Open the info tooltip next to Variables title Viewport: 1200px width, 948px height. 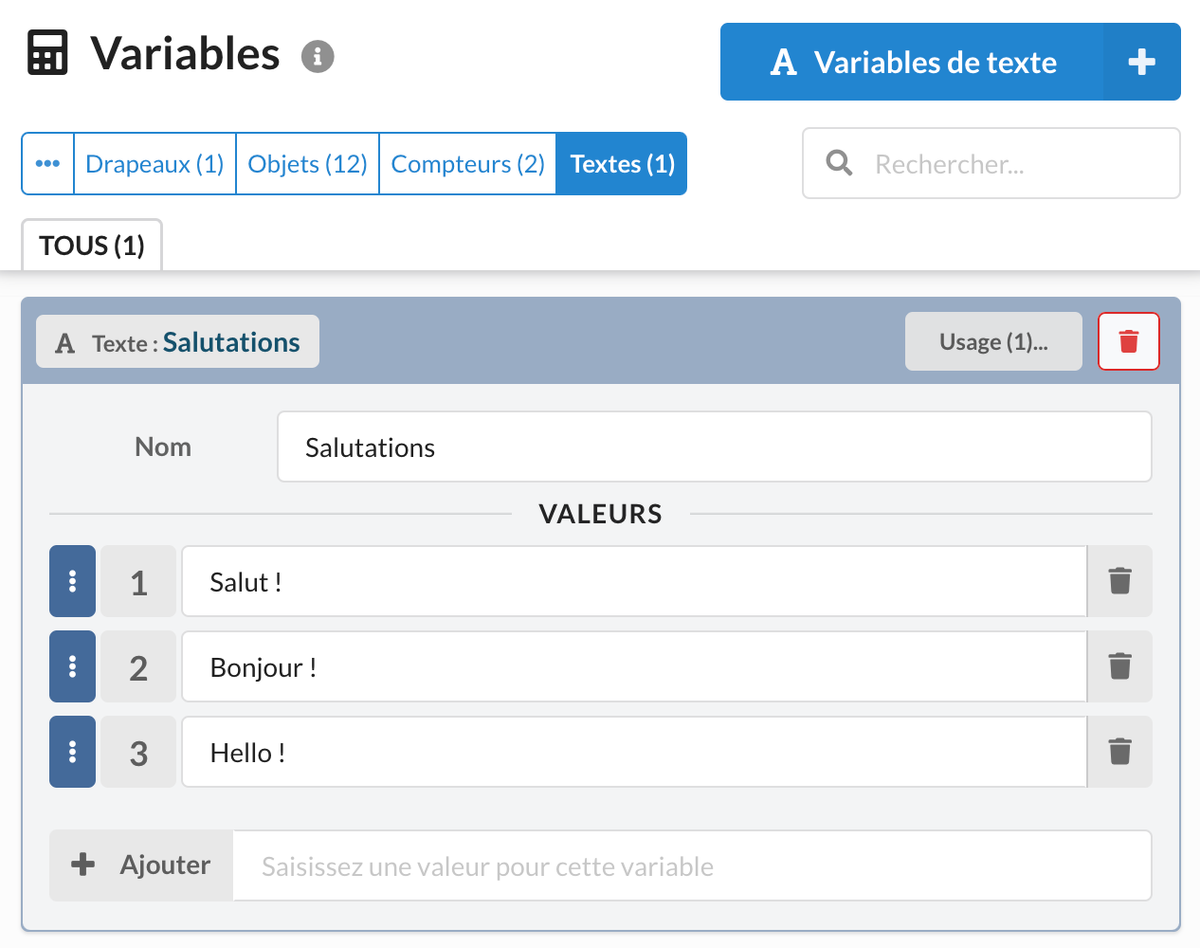click(x=318, y=57)
